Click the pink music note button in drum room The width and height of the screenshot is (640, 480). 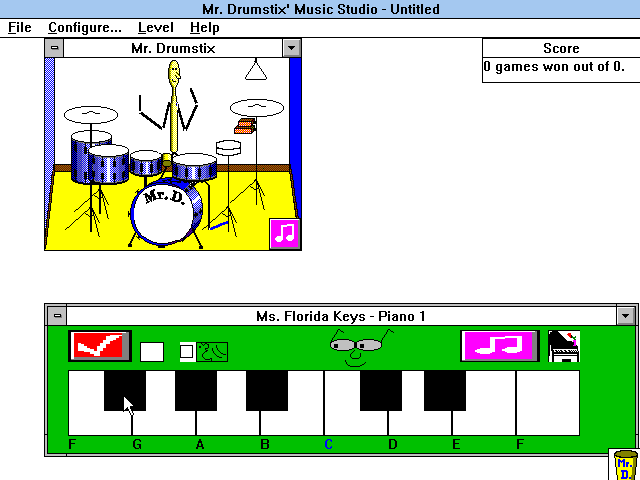[x=284, y=233]
